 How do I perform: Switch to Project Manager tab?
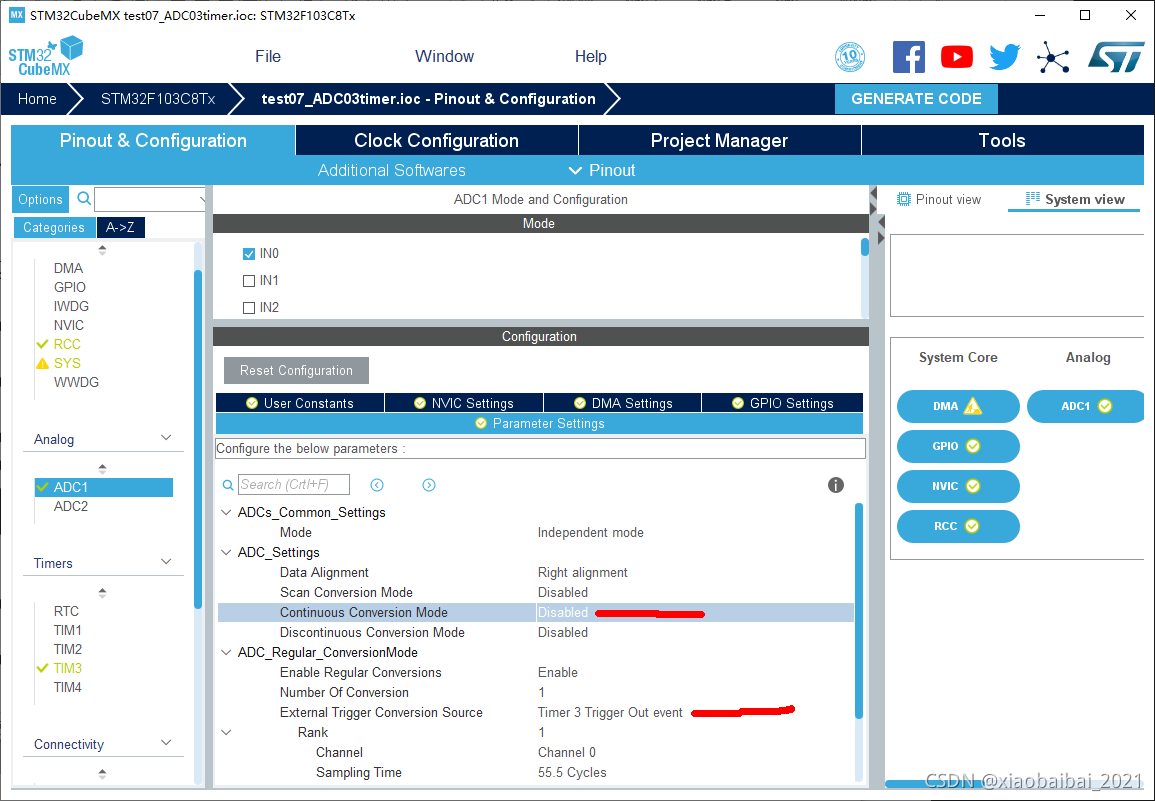[x=719, y=140]
